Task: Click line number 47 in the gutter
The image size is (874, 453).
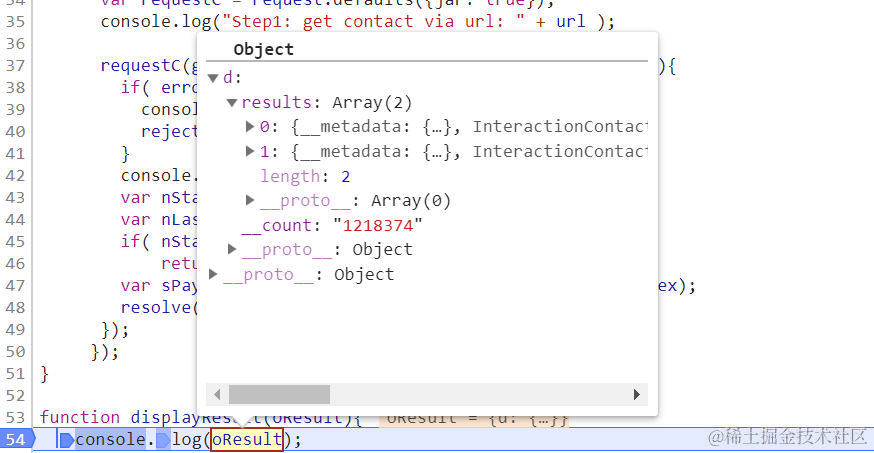Action: 16,286
